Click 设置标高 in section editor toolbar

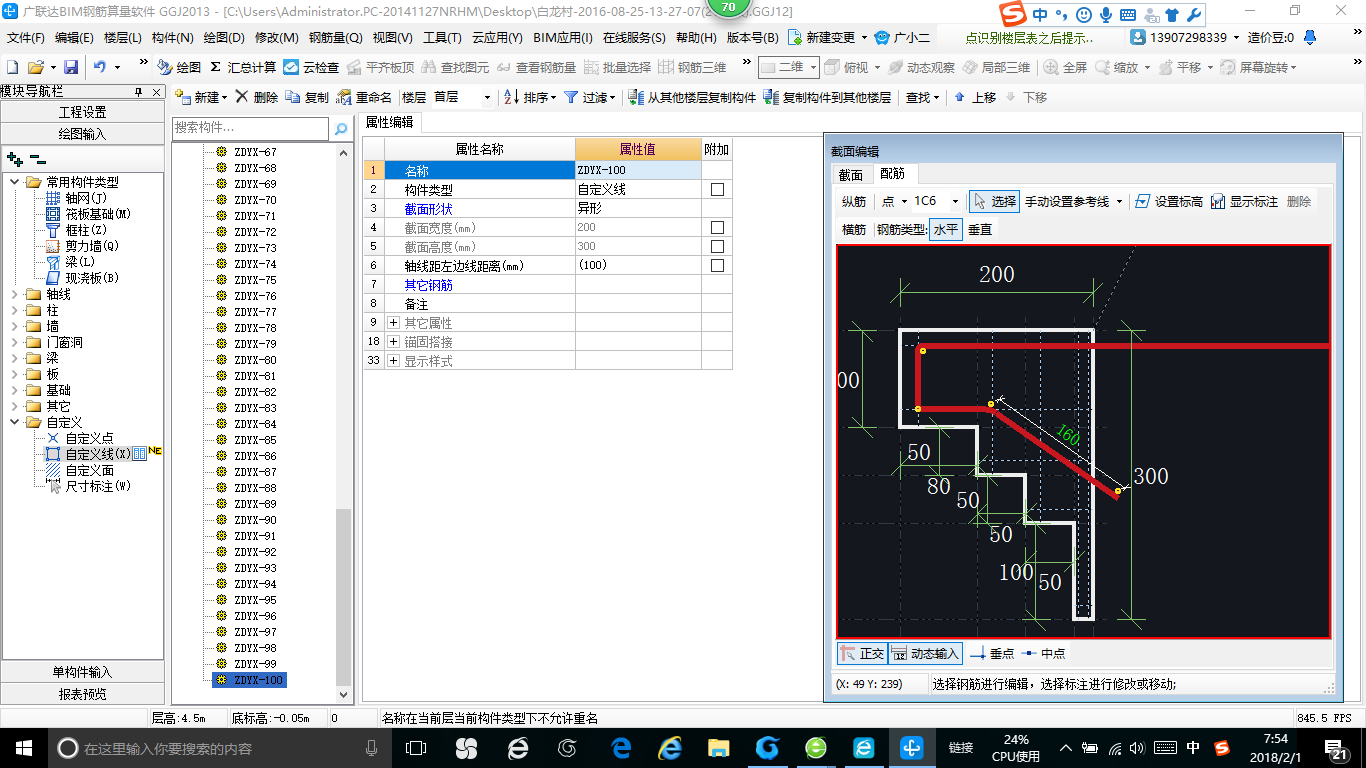pos(1169,201)
